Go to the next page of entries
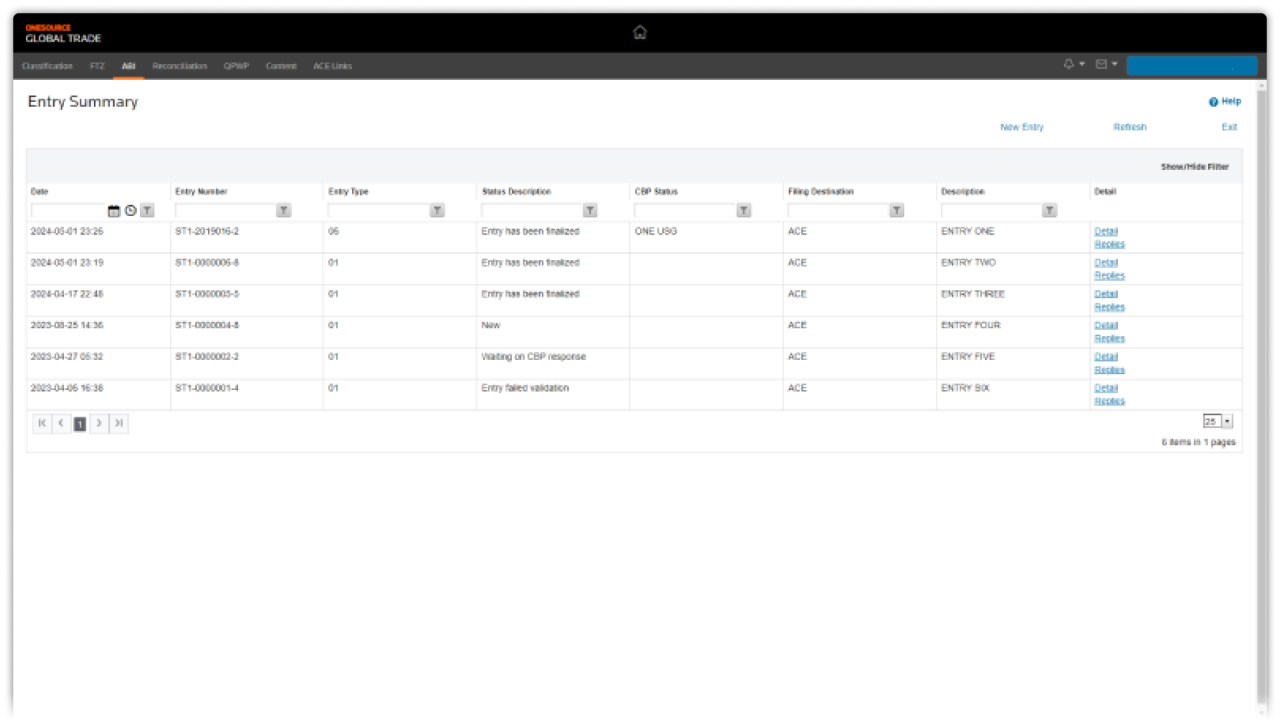 point(99,423)
